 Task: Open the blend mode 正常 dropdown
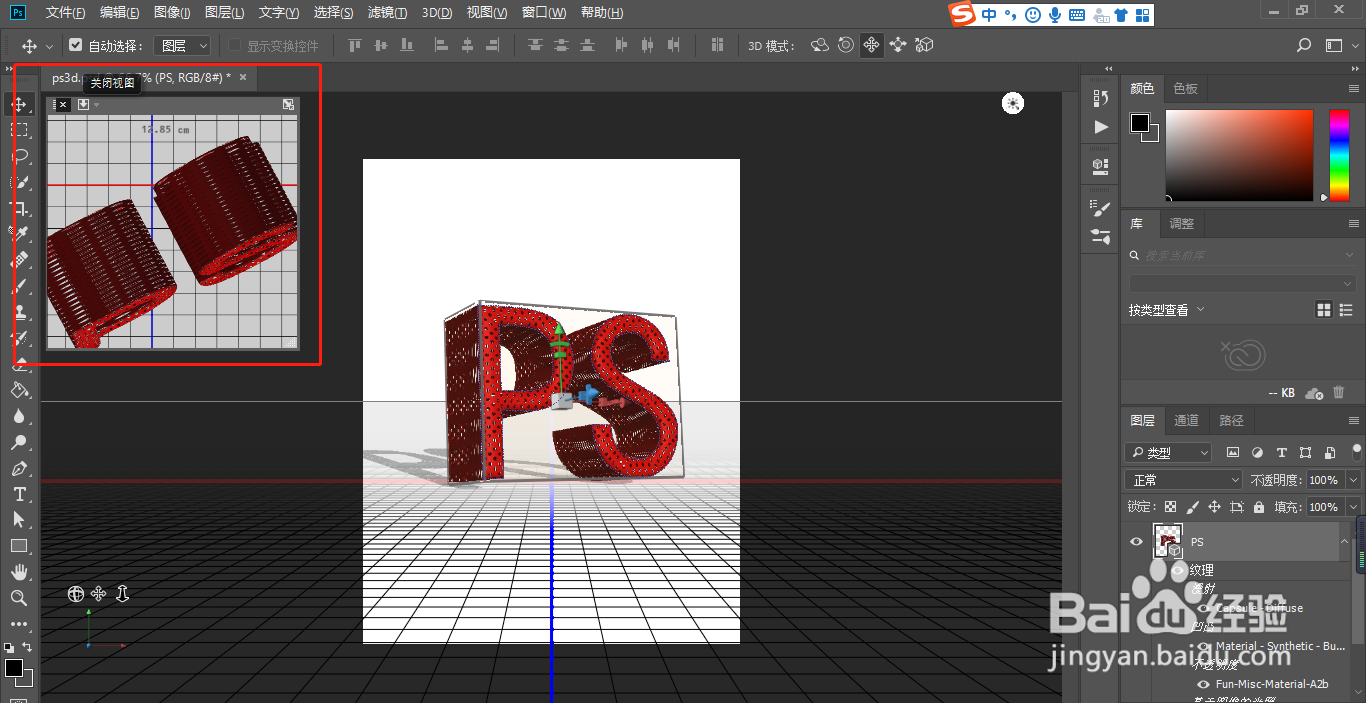coord(1183,480)
